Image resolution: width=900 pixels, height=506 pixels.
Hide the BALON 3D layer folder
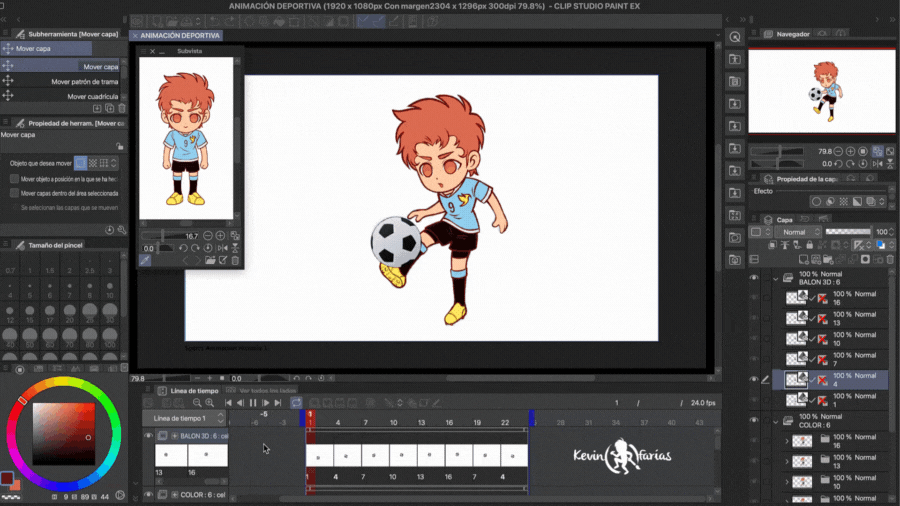754,278
